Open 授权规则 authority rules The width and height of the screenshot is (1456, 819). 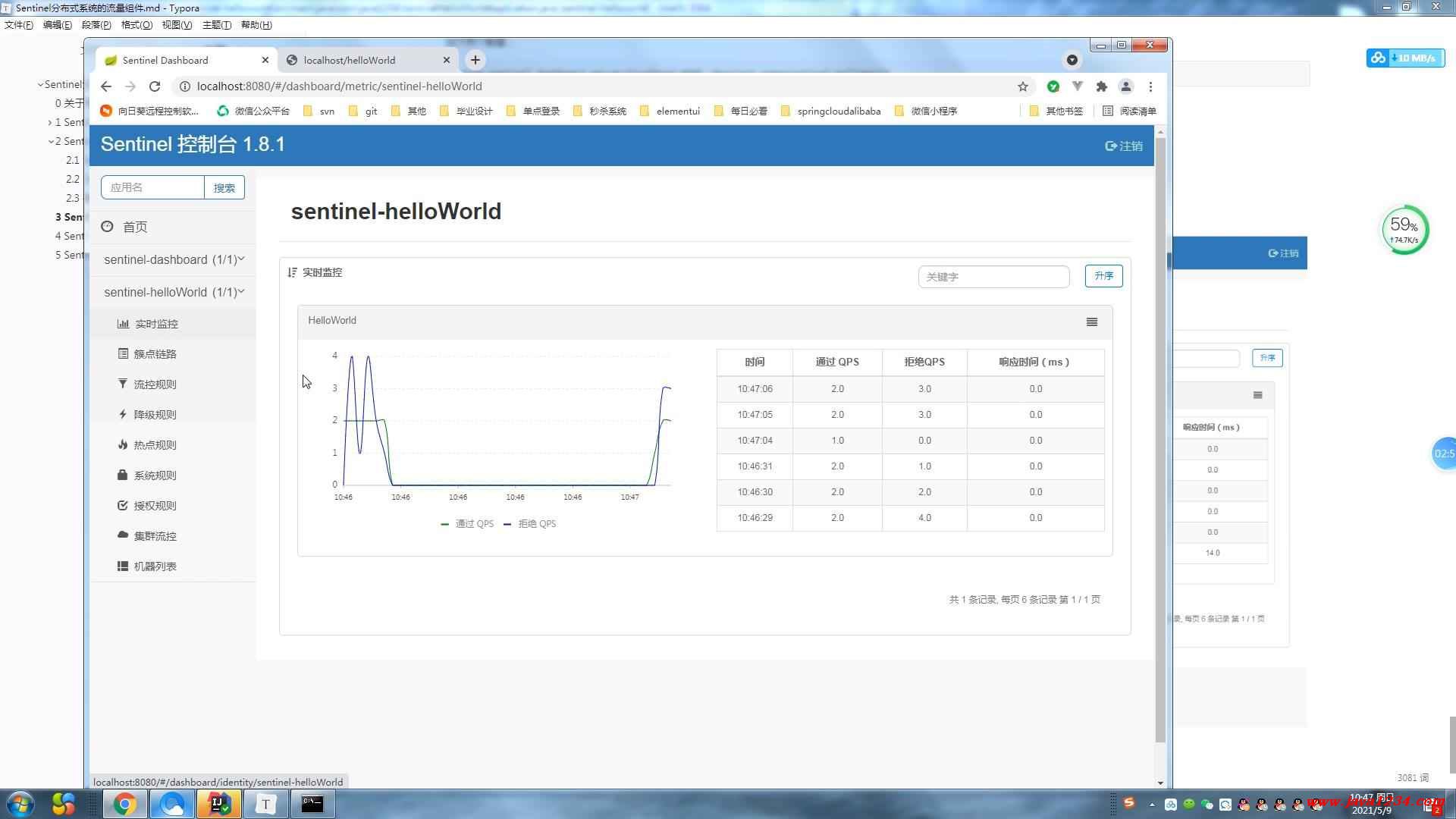155,506
